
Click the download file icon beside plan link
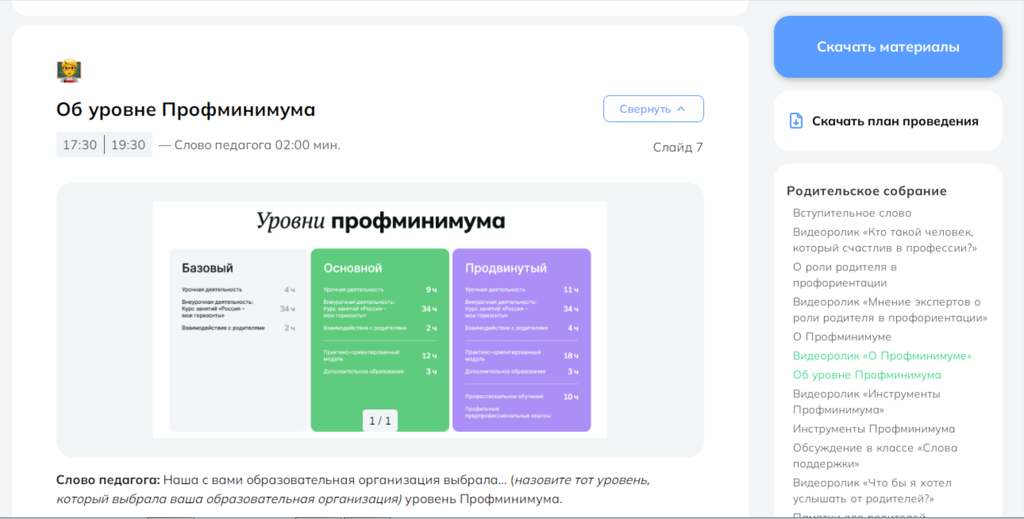point(796,121)
